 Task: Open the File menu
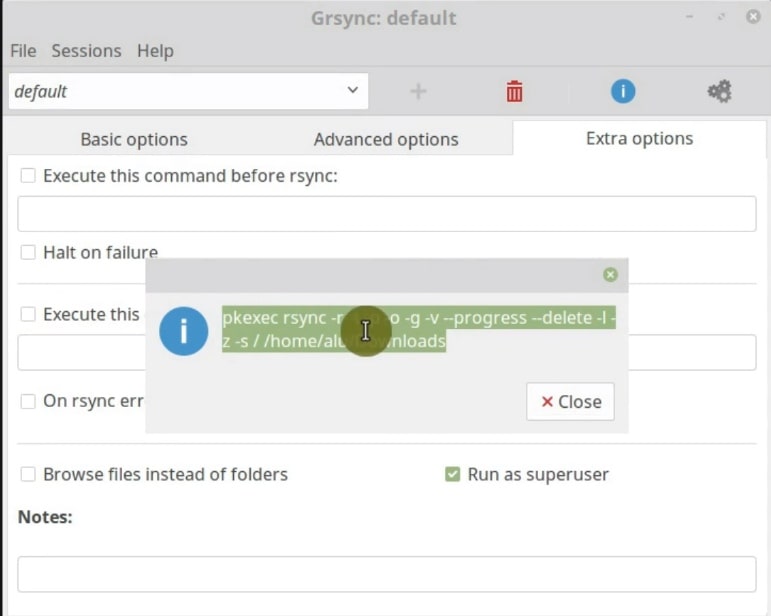click(x=23, y=51)
